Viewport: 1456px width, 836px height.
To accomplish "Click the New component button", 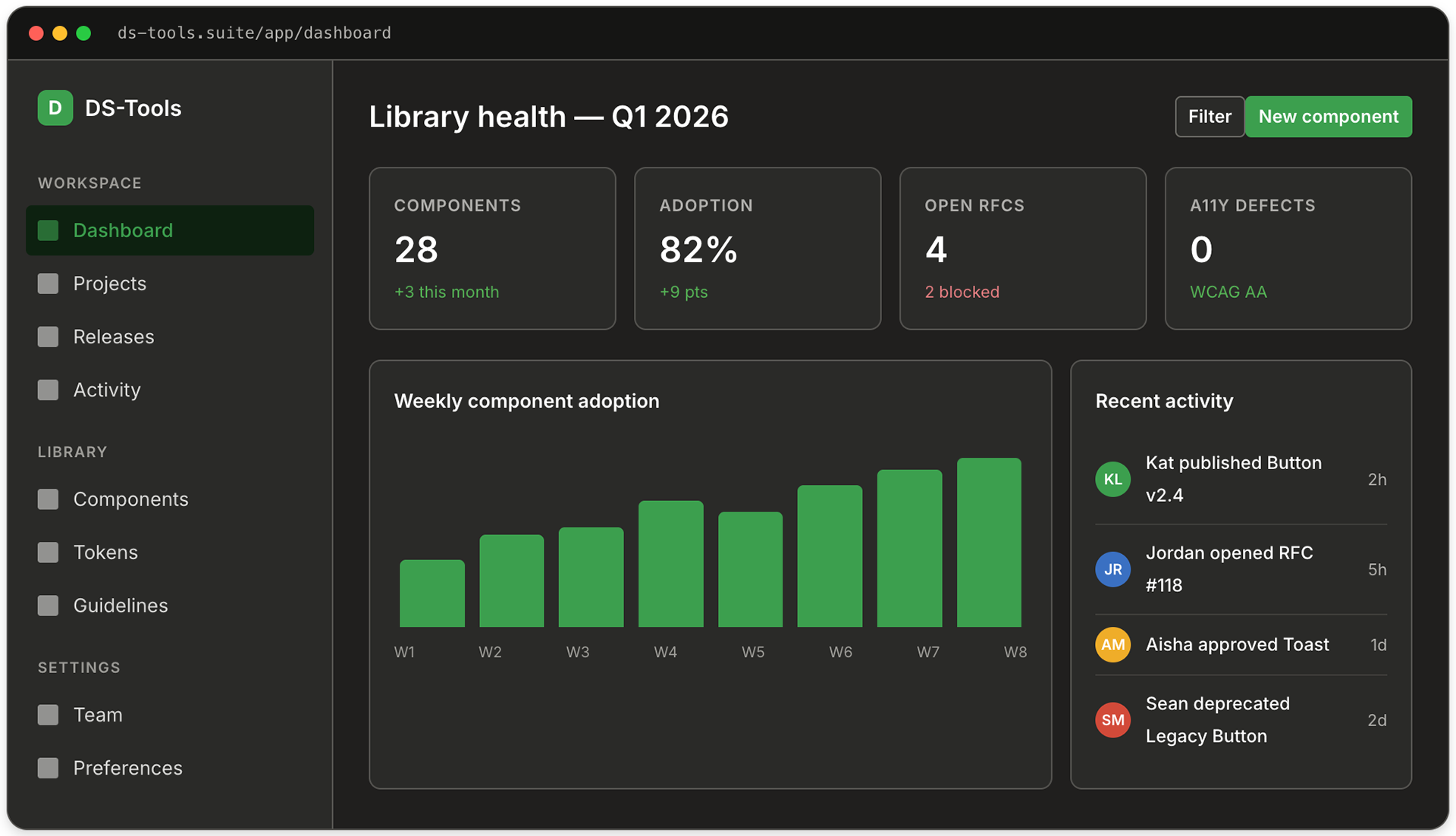I will [1328, 117].
